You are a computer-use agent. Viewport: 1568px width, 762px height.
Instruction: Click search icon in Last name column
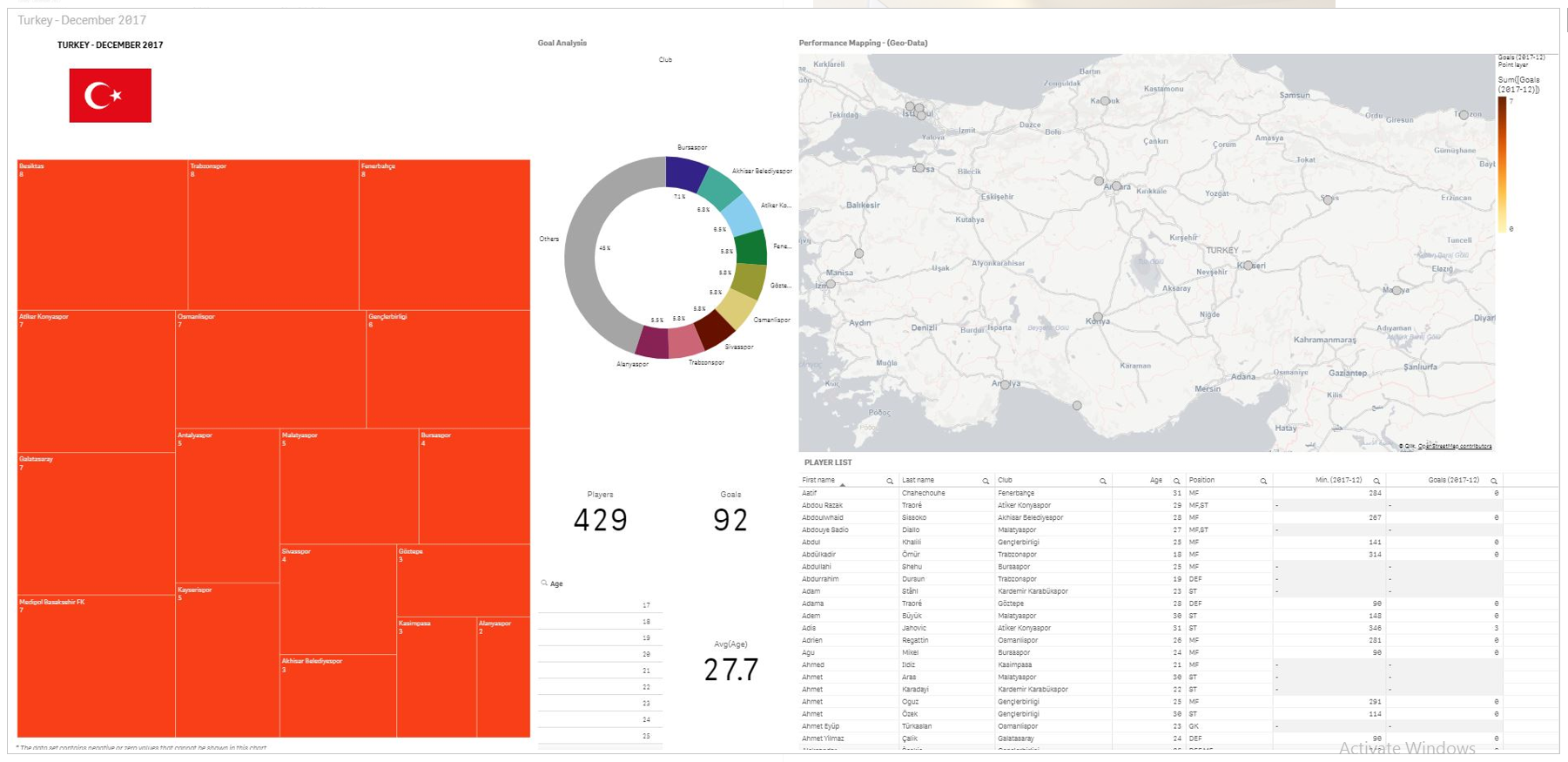click(x=986, y=481)
